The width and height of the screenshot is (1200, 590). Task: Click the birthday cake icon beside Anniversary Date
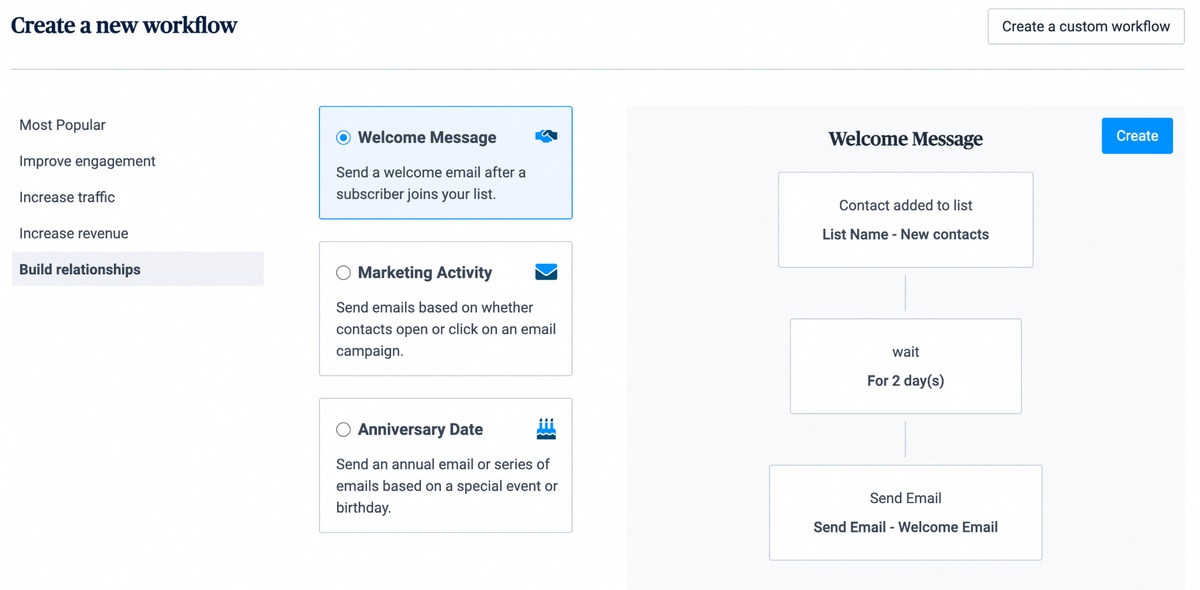(546, 428)
